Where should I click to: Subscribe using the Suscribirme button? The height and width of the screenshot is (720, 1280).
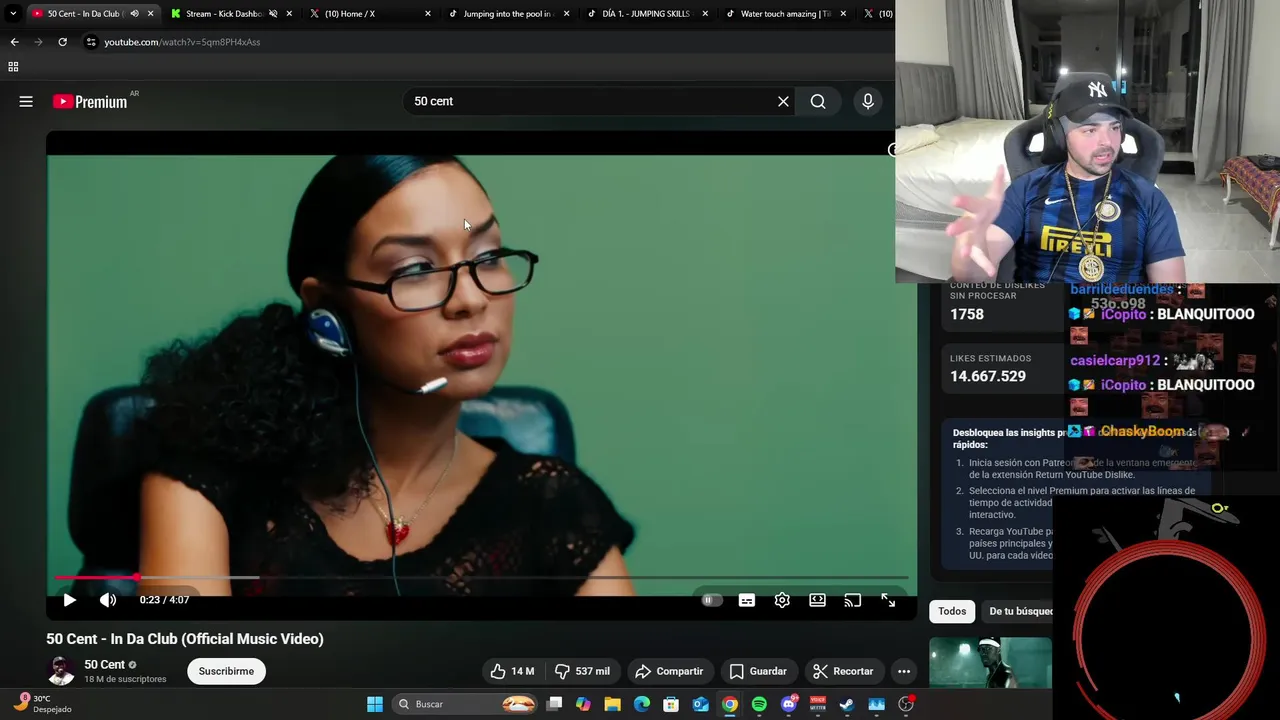click(x=226, y=671)
